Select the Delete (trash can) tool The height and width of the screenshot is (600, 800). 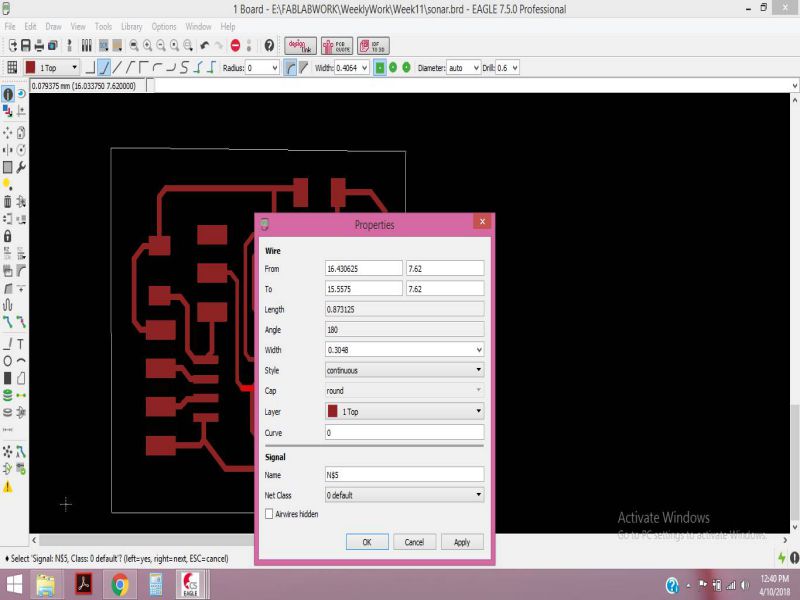(x=8, y=202)
